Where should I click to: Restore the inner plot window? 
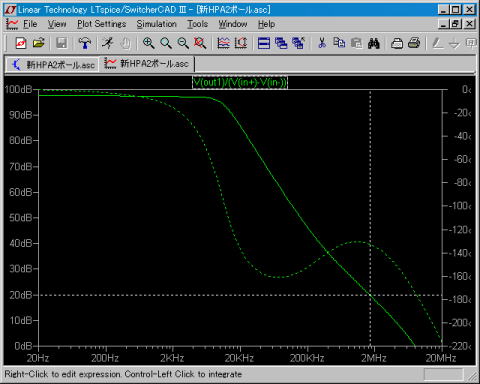(x=456, y=24)
